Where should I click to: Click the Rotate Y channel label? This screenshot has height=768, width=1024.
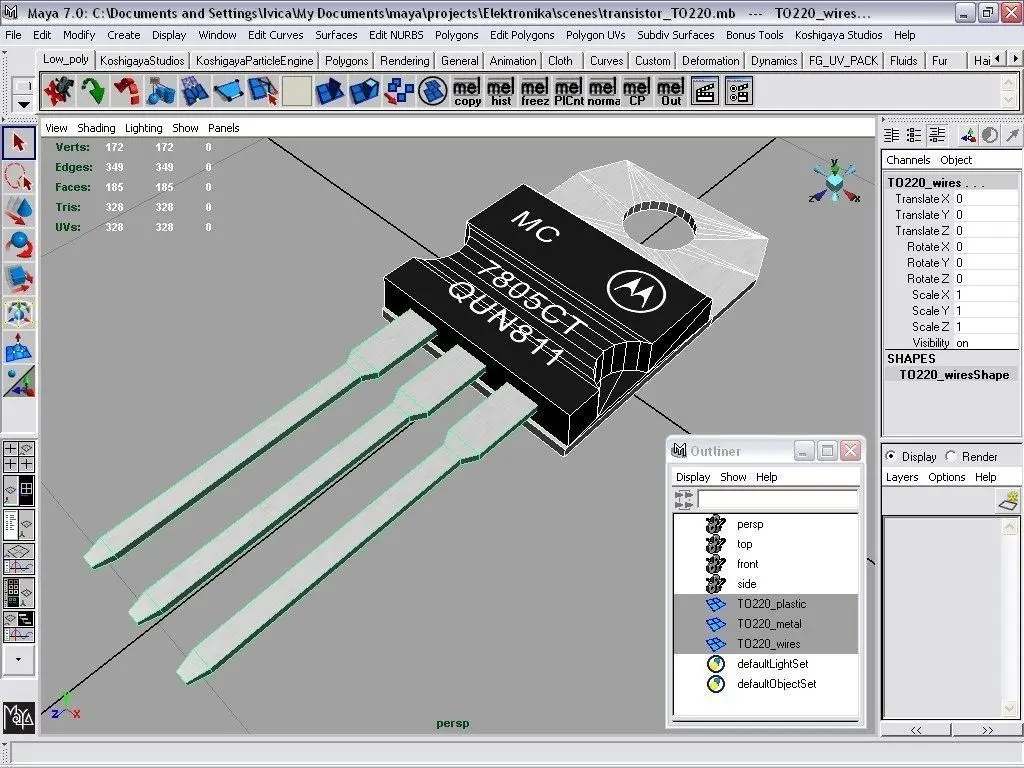pos(927,263)
